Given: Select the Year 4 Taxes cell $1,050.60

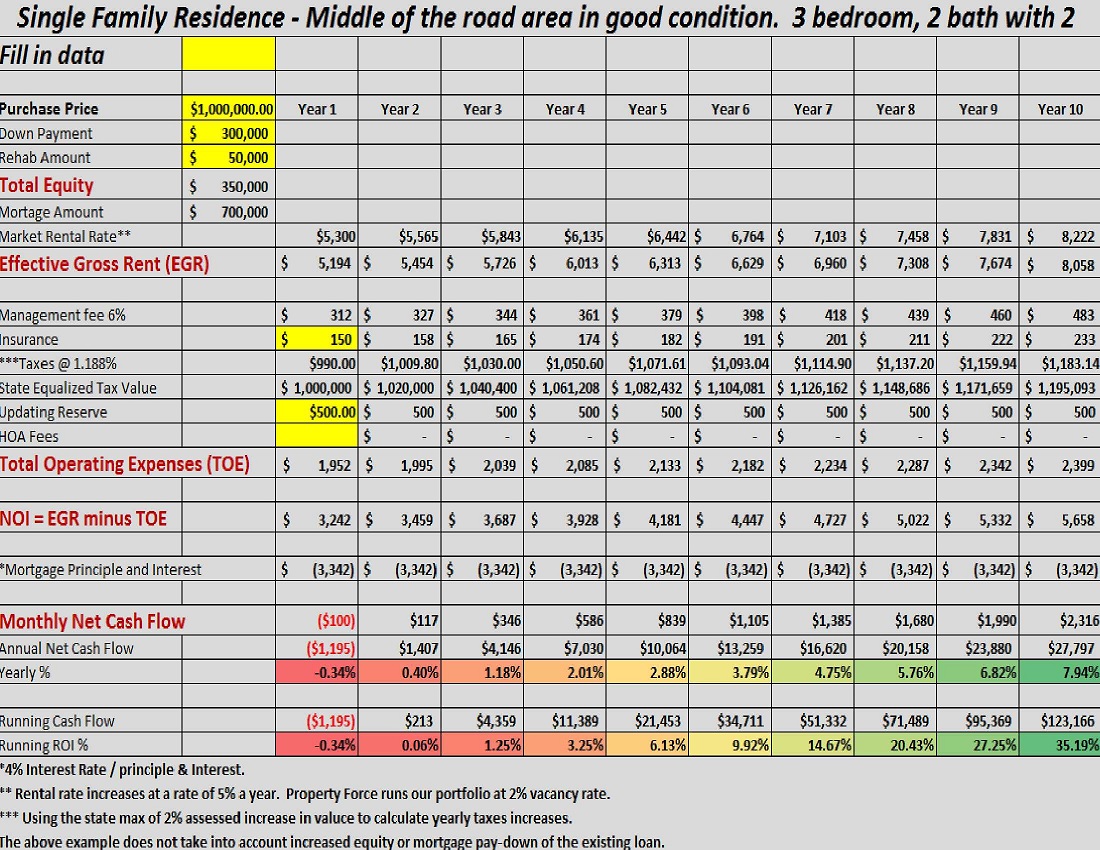Looking at the screenshot, I should click(565, 363).
